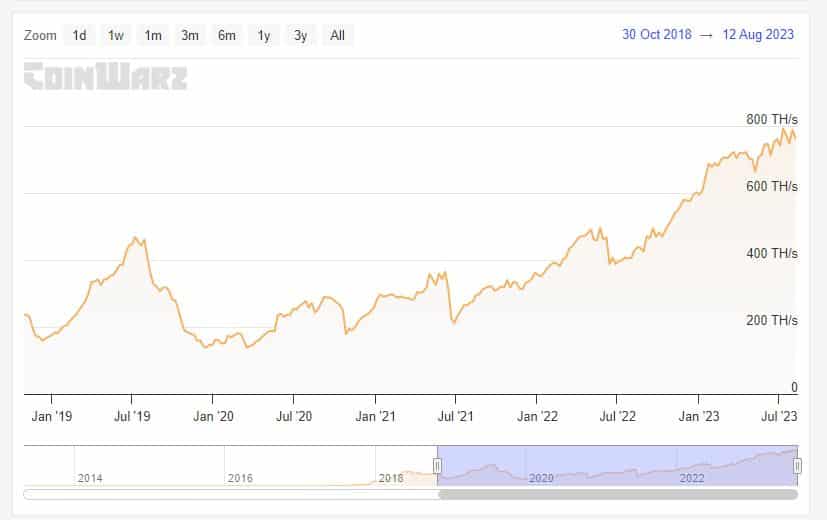The height and width of the screenshot is (520, 827).
Task: Click navigator at the 2014 label
Action: point(90,478)
